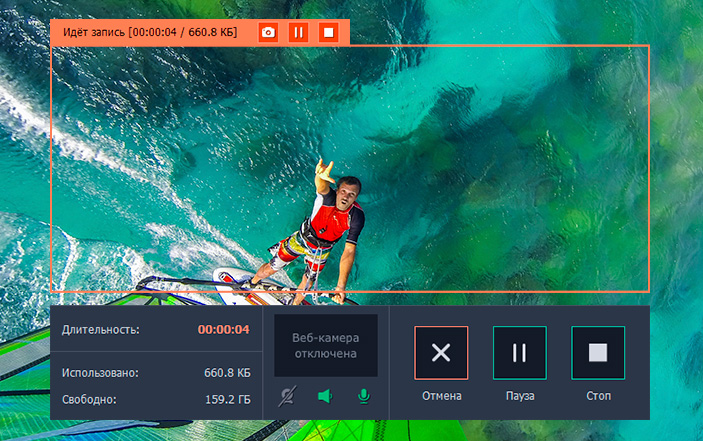Image resolution: width=703 pixels, height=441 pixels.
Task: Click the Отмена cancel button
Action: (441, 353)
